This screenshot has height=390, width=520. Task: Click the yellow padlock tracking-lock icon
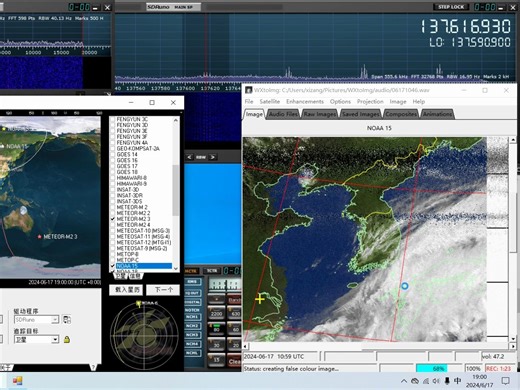click(x=67, y=340)
